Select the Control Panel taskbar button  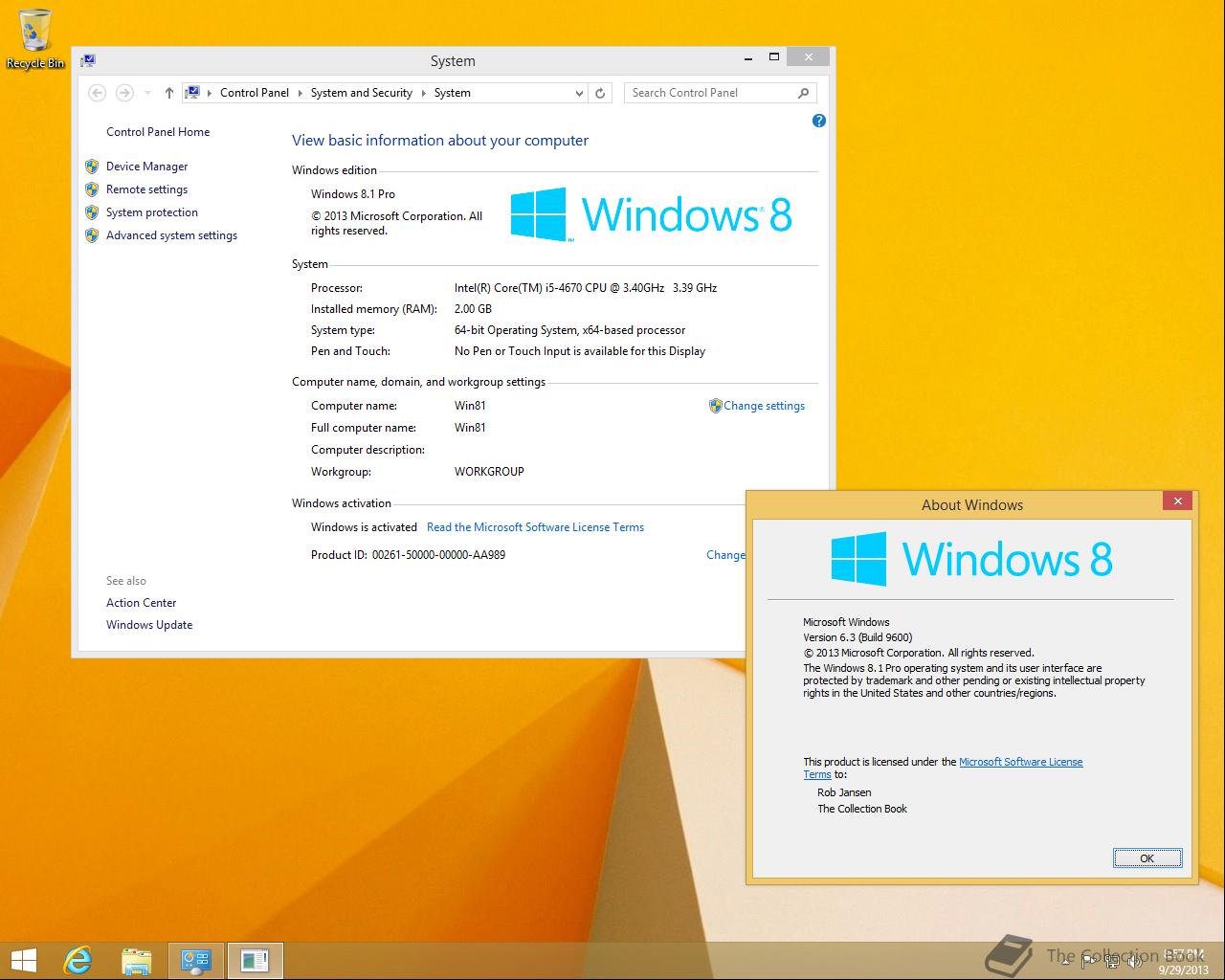tap(196, 960)
